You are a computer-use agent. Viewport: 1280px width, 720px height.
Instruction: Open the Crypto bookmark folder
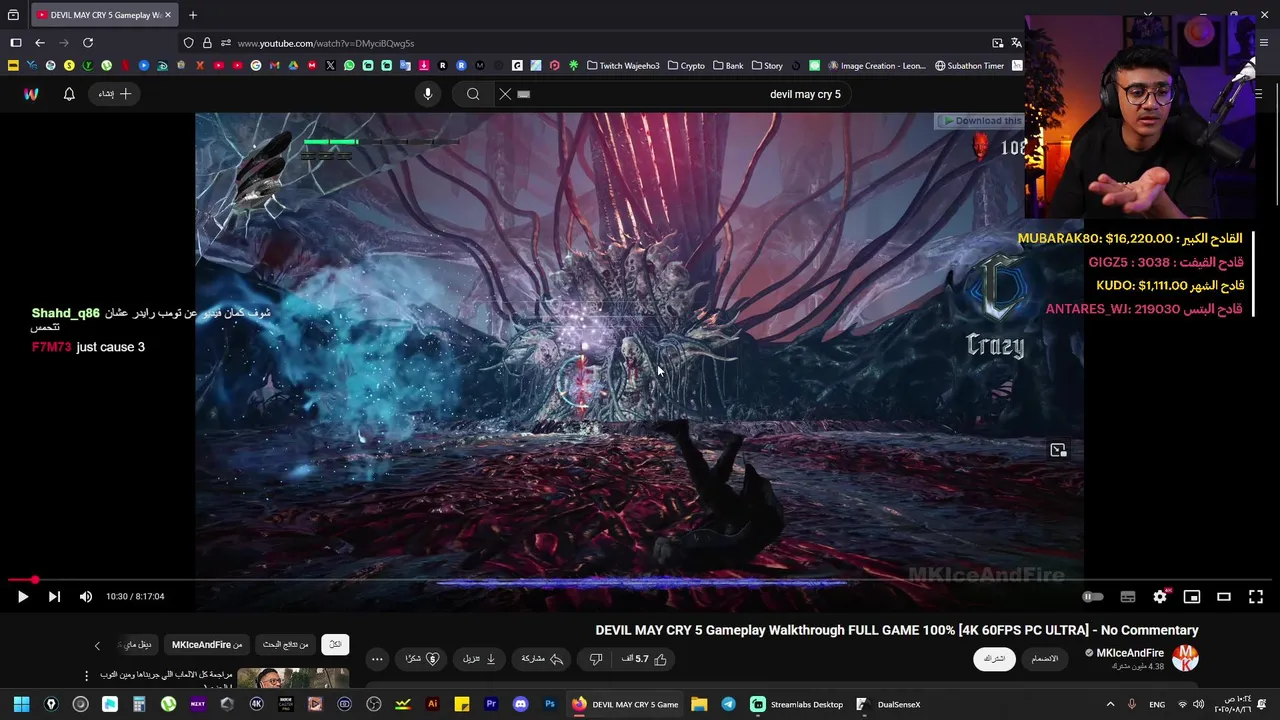686,66
